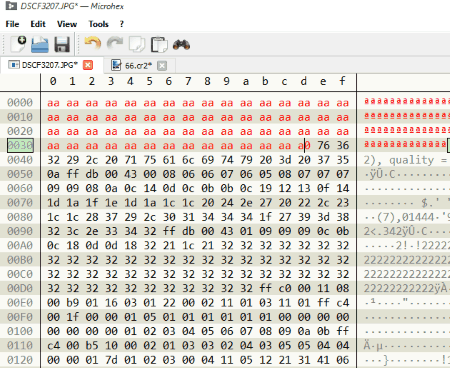Open a file with folder icon
The image size is (450, 368).
coord(40,44)
